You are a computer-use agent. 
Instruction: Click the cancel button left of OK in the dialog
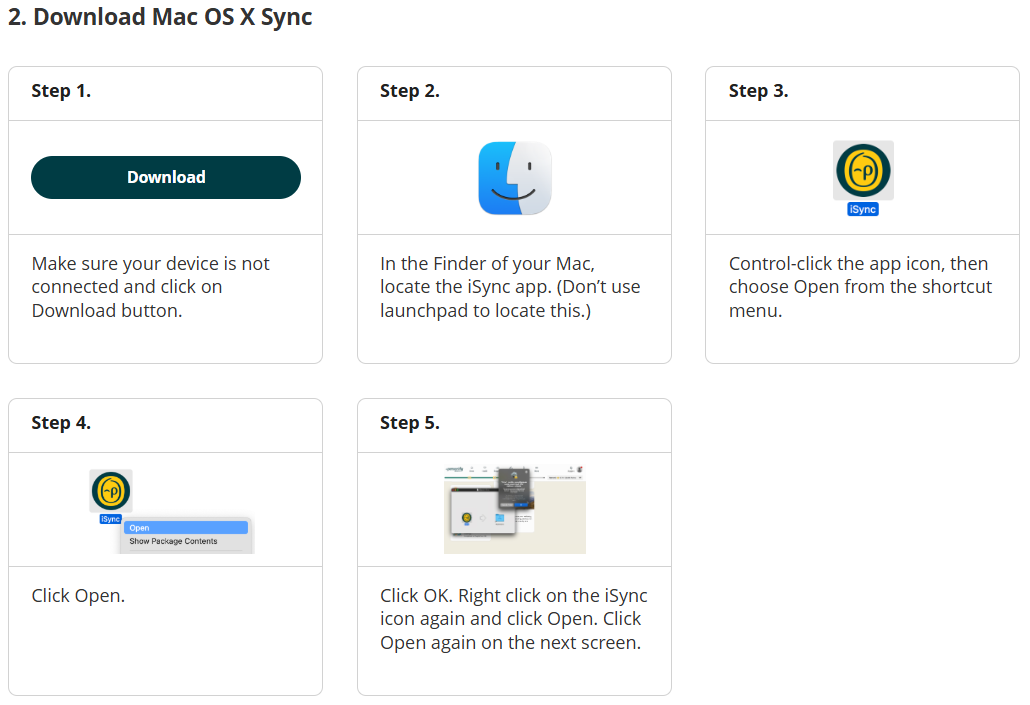click(507, 505)
